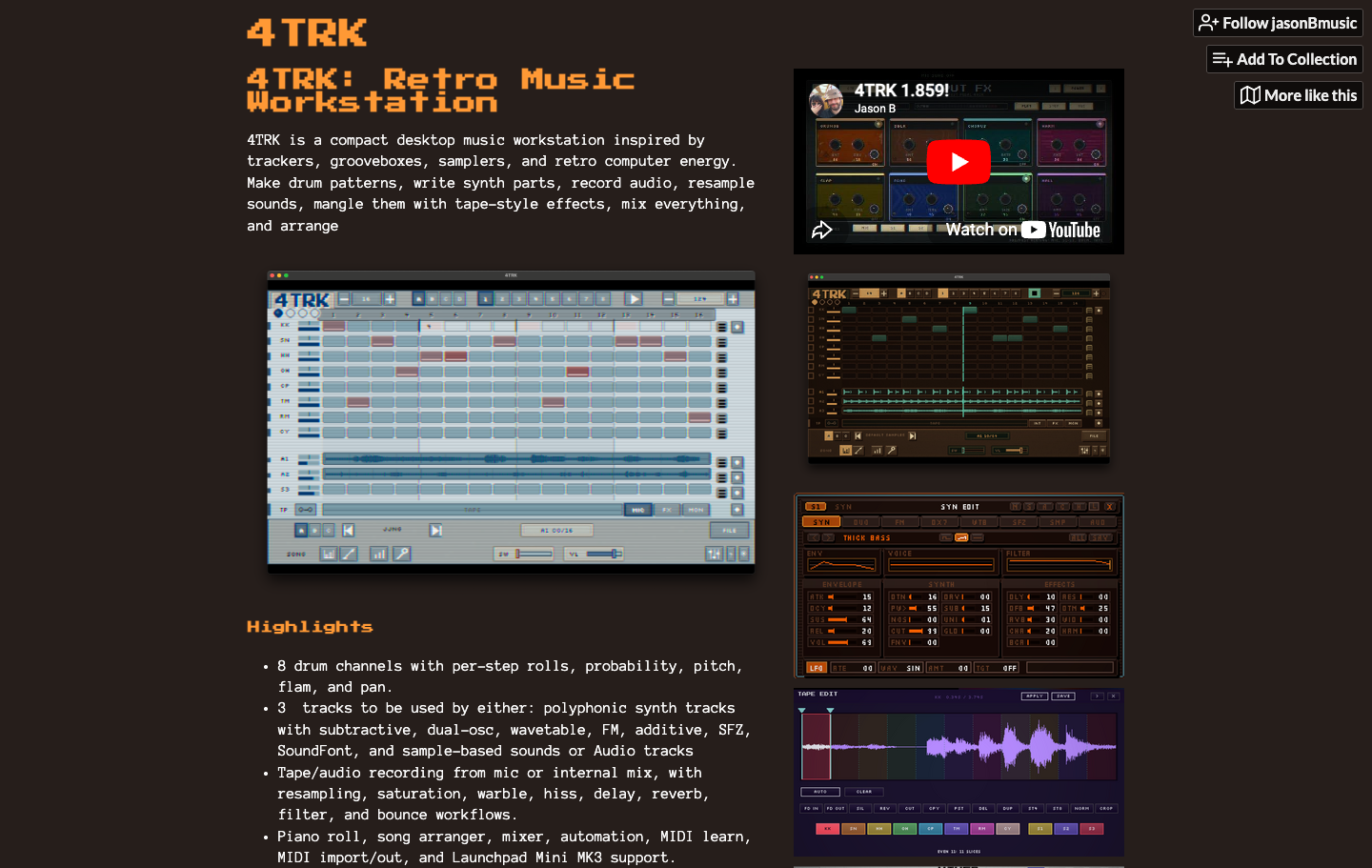Open the 4TRK 1.859! video title link
Viewport: 1372px width, 868px height.
(x=901, y=91)
